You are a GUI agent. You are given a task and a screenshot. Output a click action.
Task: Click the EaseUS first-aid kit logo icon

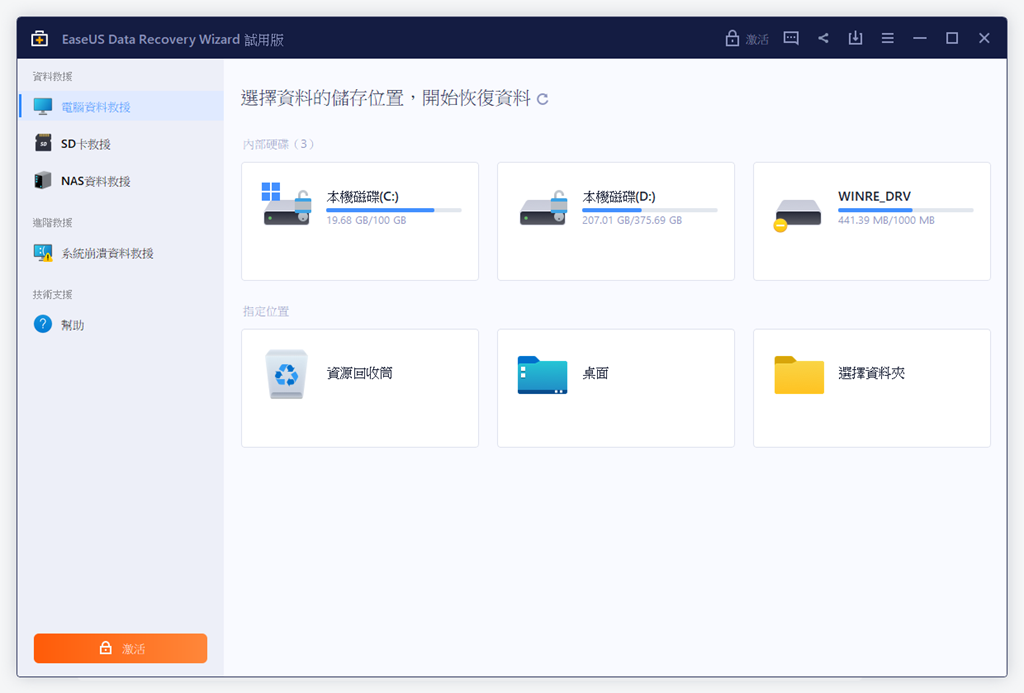point(39,39)
